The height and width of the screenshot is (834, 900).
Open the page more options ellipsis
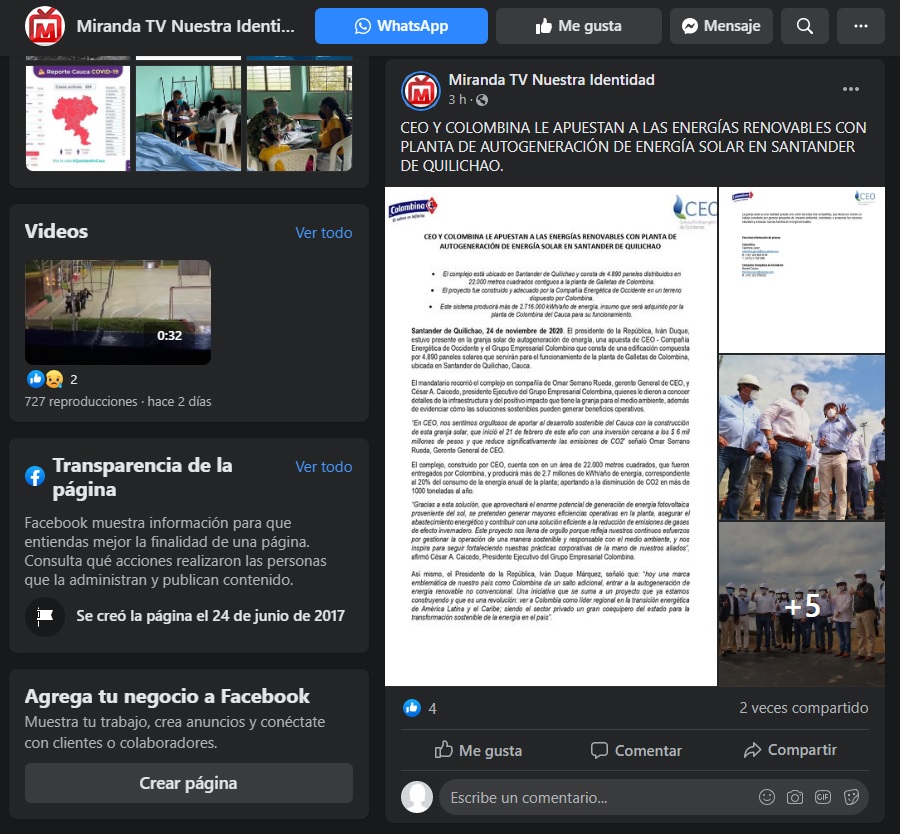[860, 26]
